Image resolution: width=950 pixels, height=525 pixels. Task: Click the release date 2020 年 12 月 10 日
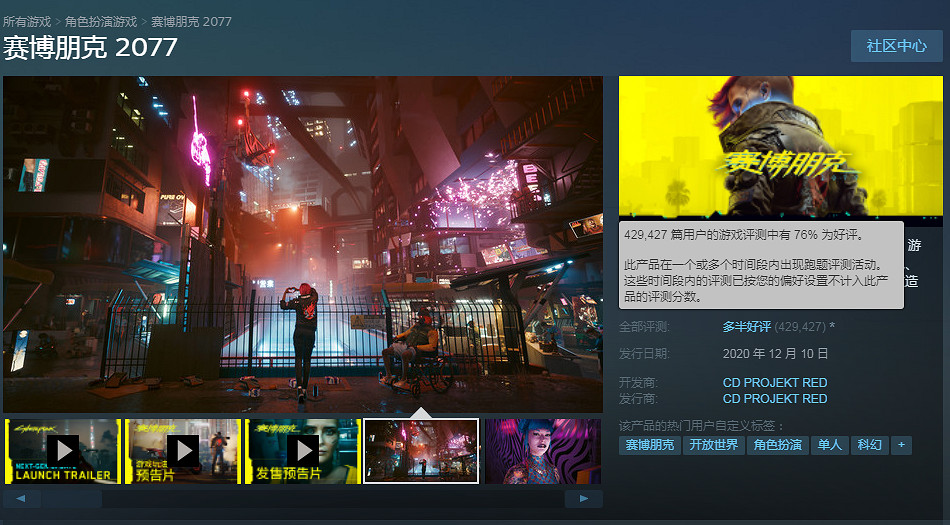(775, 354)
